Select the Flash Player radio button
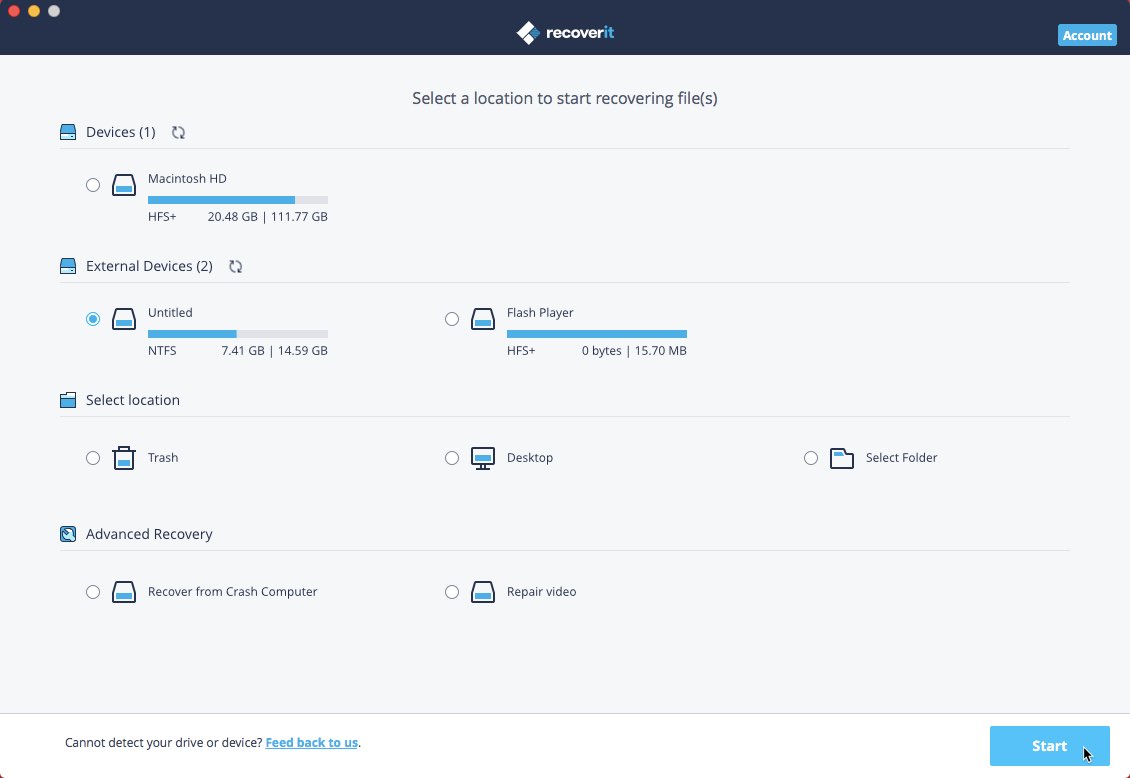This screenshot has height=778, width=1130. click(x=452, y=319)
